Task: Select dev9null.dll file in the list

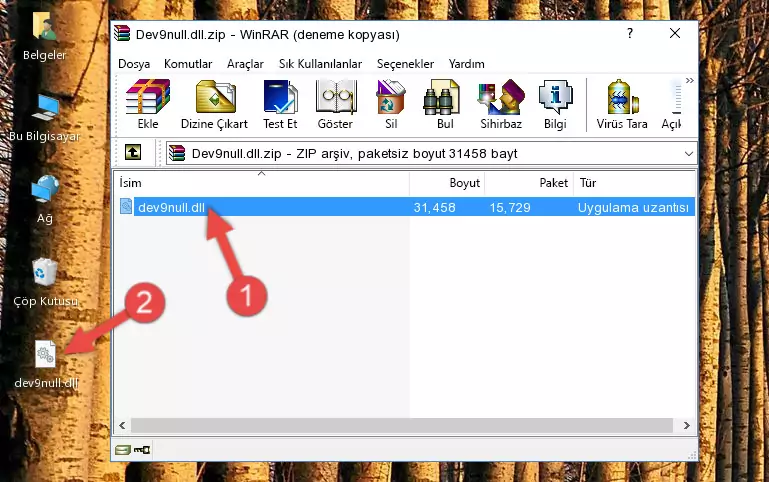Action: tap(171, 207)
